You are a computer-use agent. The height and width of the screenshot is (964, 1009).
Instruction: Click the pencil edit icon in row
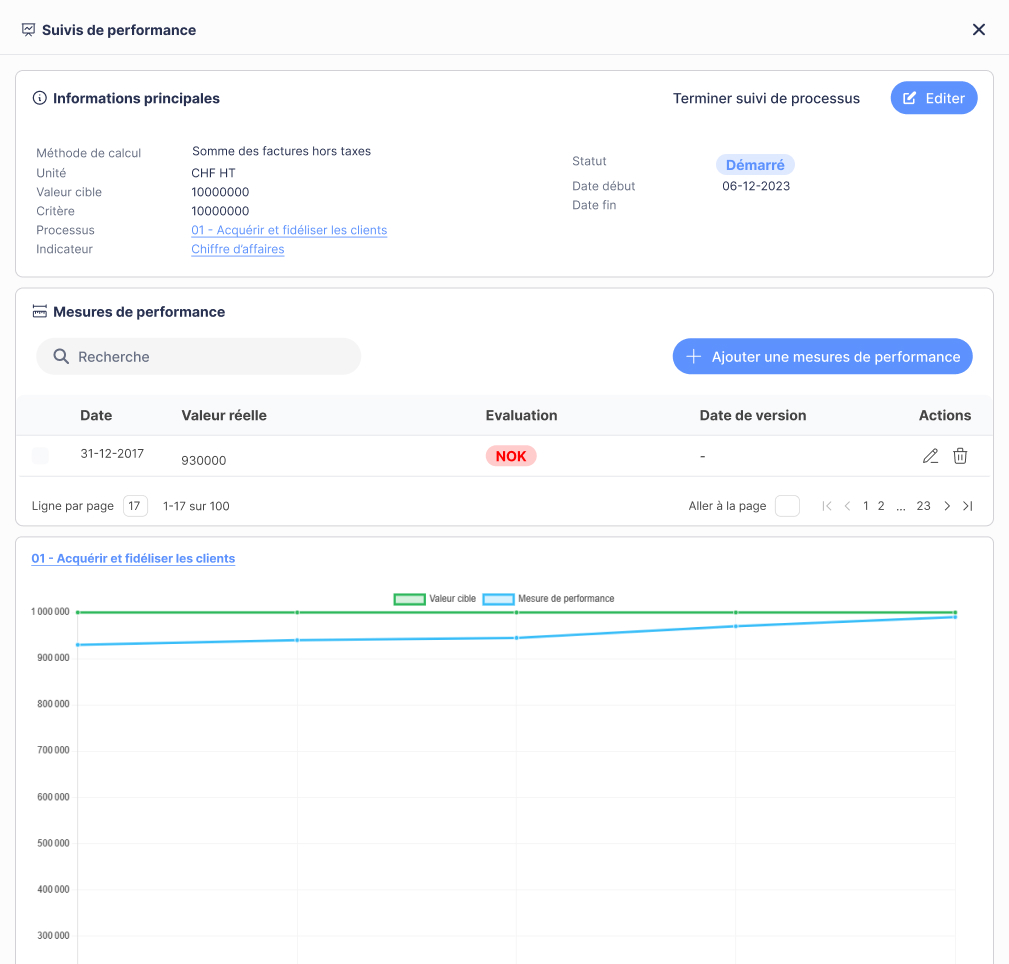pyautogui.click(x=930, y=456)
